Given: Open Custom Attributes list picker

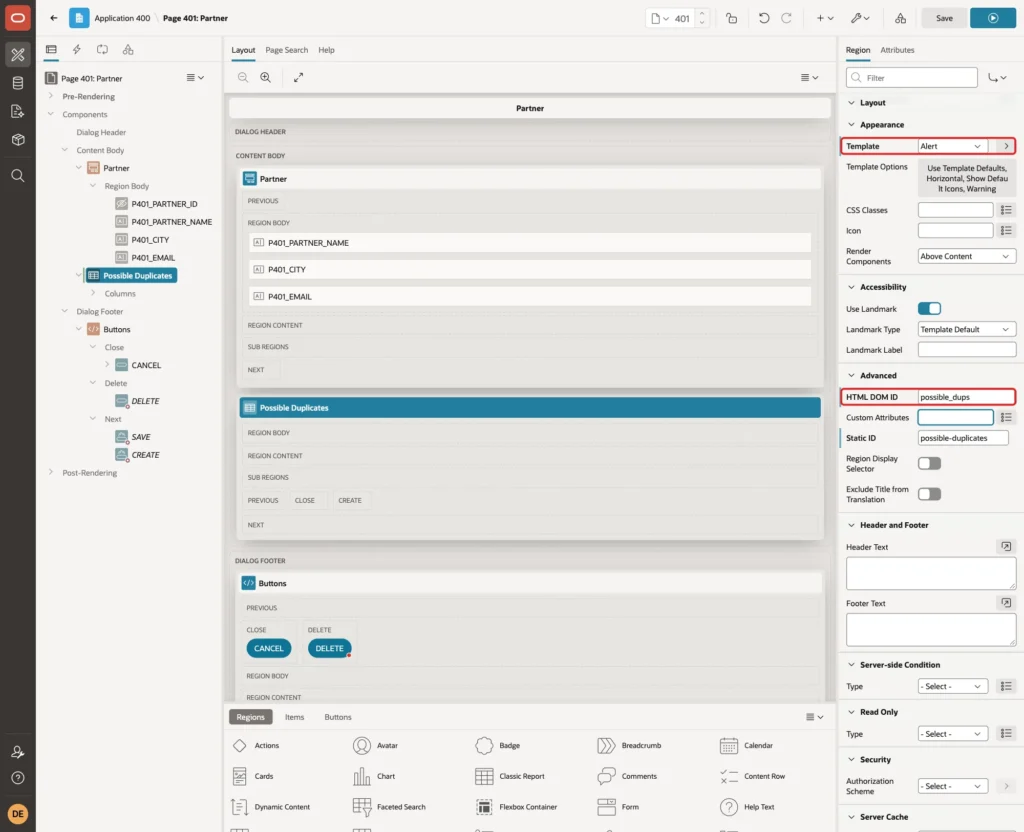Looking at the screenshot, I should [x=1006, y=417].
